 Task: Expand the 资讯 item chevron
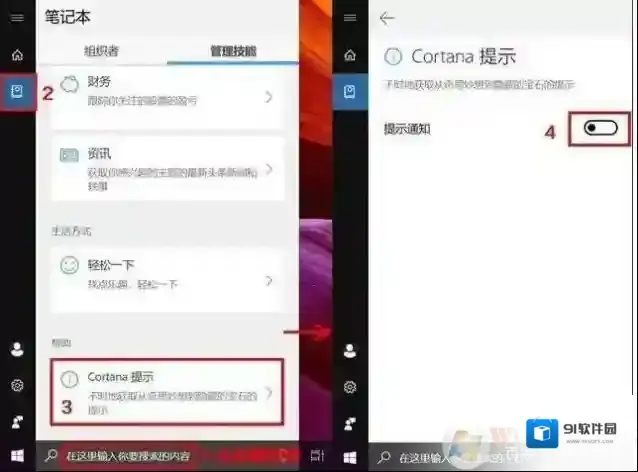point(269,169)
